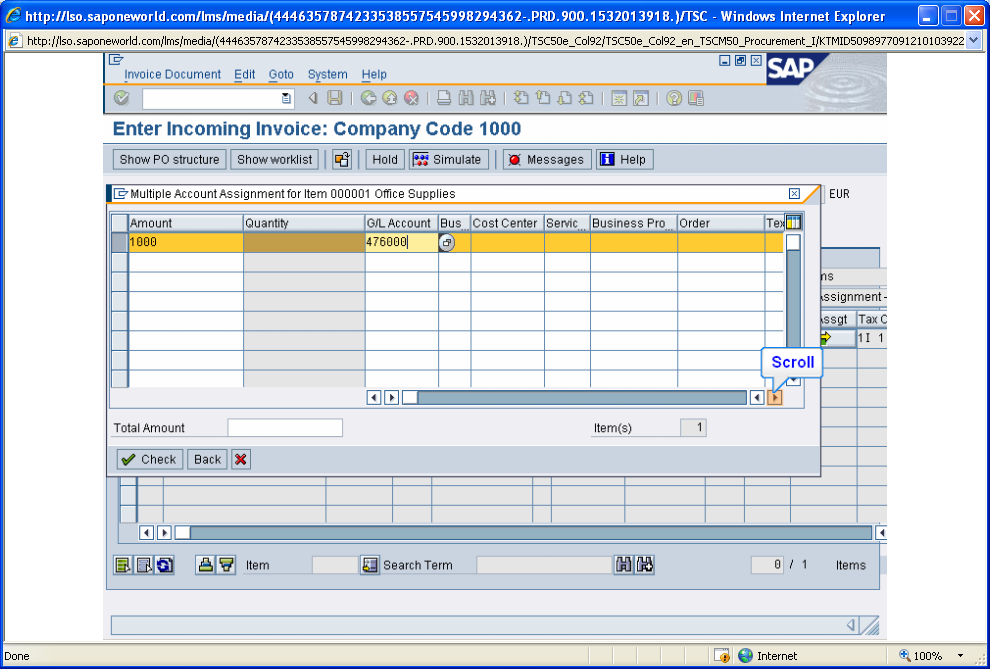The image size is (990, 669).
Task: Click the yellow question mark Help icon
Action: point(674,98)
